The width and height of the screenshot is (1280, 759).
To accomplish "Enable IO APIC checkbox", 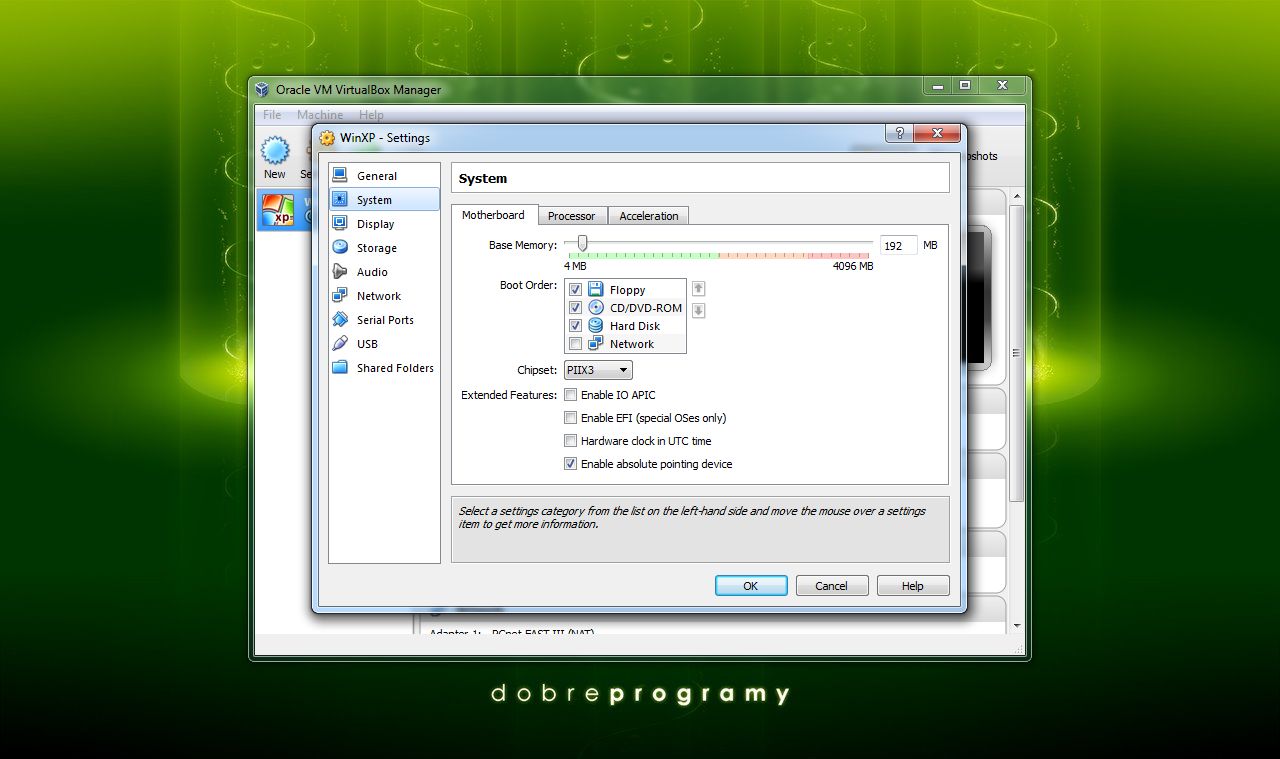I will tap(570, 395).
